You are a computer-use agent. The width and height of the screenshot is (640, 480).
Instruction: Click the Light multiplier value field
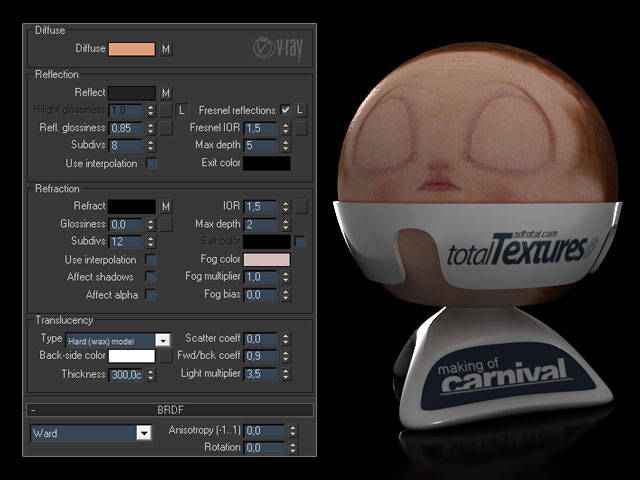click(x=260, y=374)
